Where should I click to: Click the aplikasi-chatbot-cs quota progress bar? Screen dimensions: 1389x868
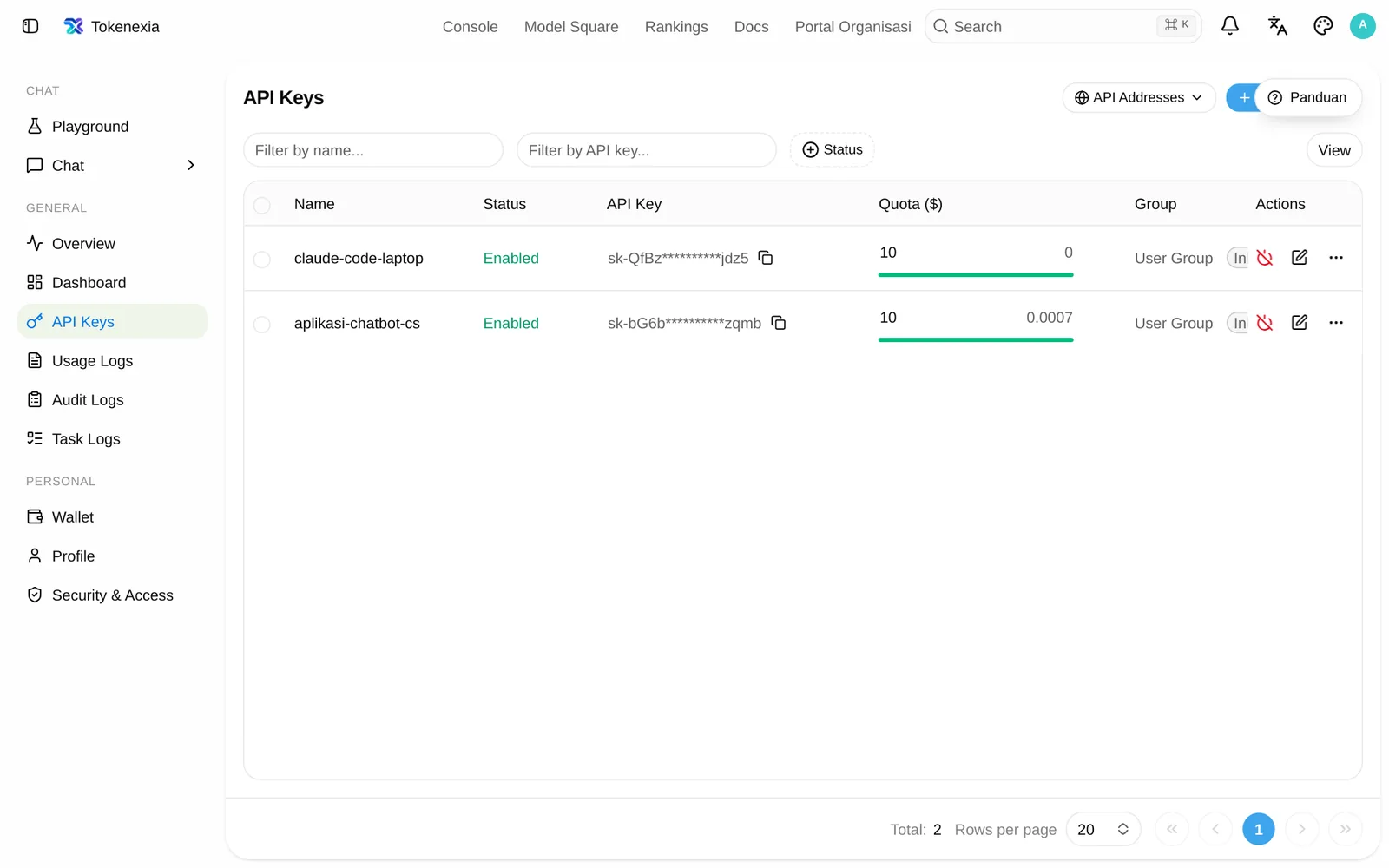click(x=976, y=339)
